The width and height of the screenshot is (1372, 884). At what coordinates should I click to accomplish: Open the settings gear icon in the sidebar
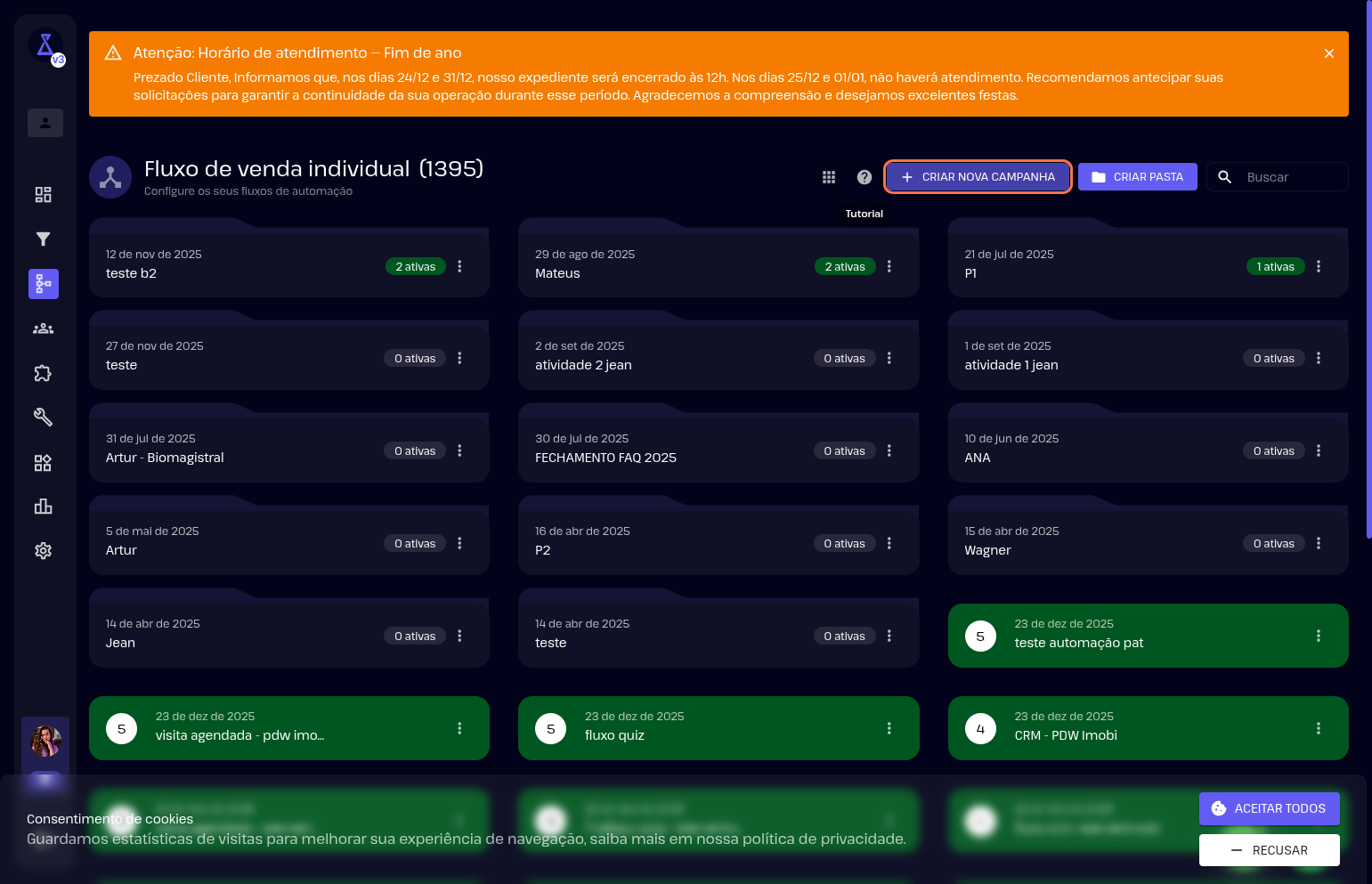pyautogui.click(x=43, y=551)
